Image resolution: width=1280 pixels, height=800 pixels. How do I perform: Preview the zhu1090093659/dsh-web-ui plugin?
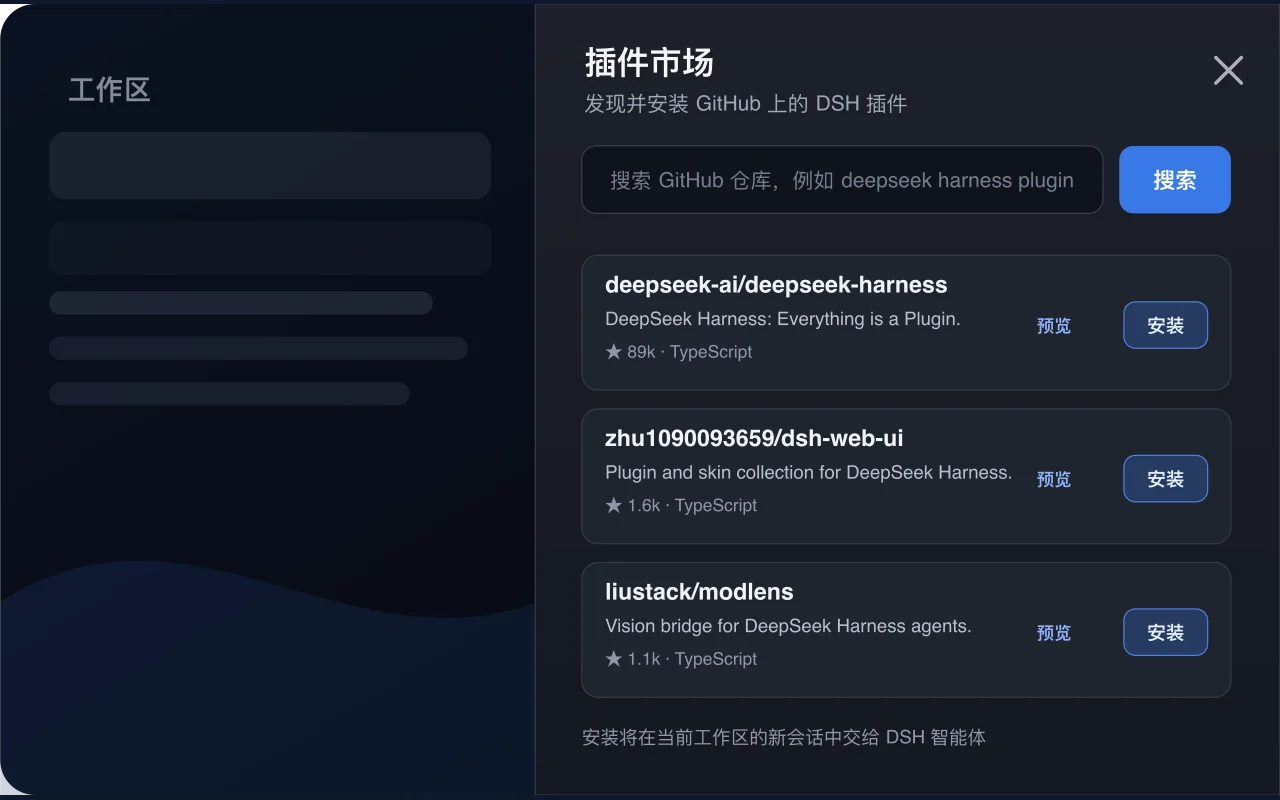pos(1054,480)
